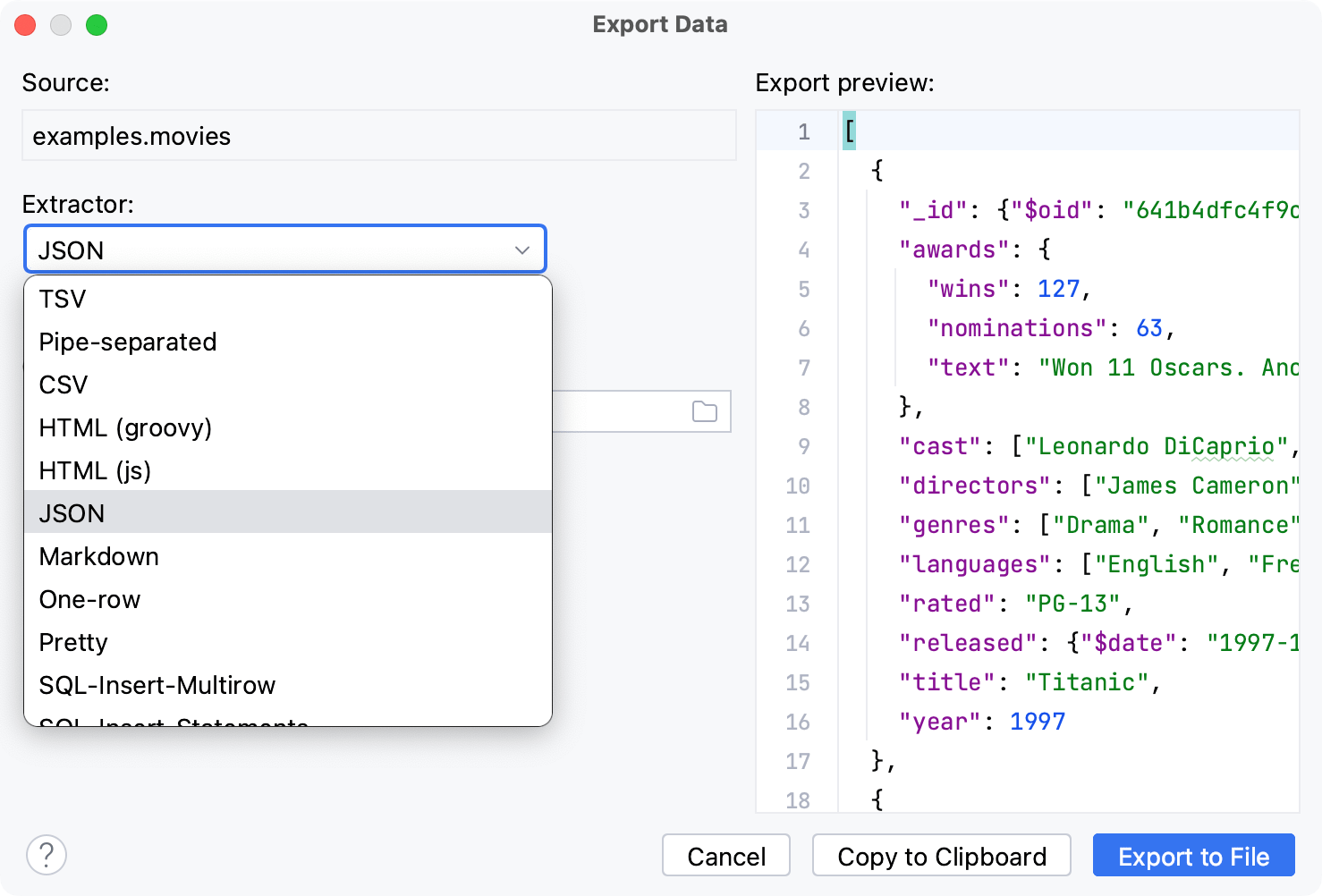Open help via the question mark icon
This screenshot has width=1322, height=896.
pyautogui.click(x=46, y=855)
